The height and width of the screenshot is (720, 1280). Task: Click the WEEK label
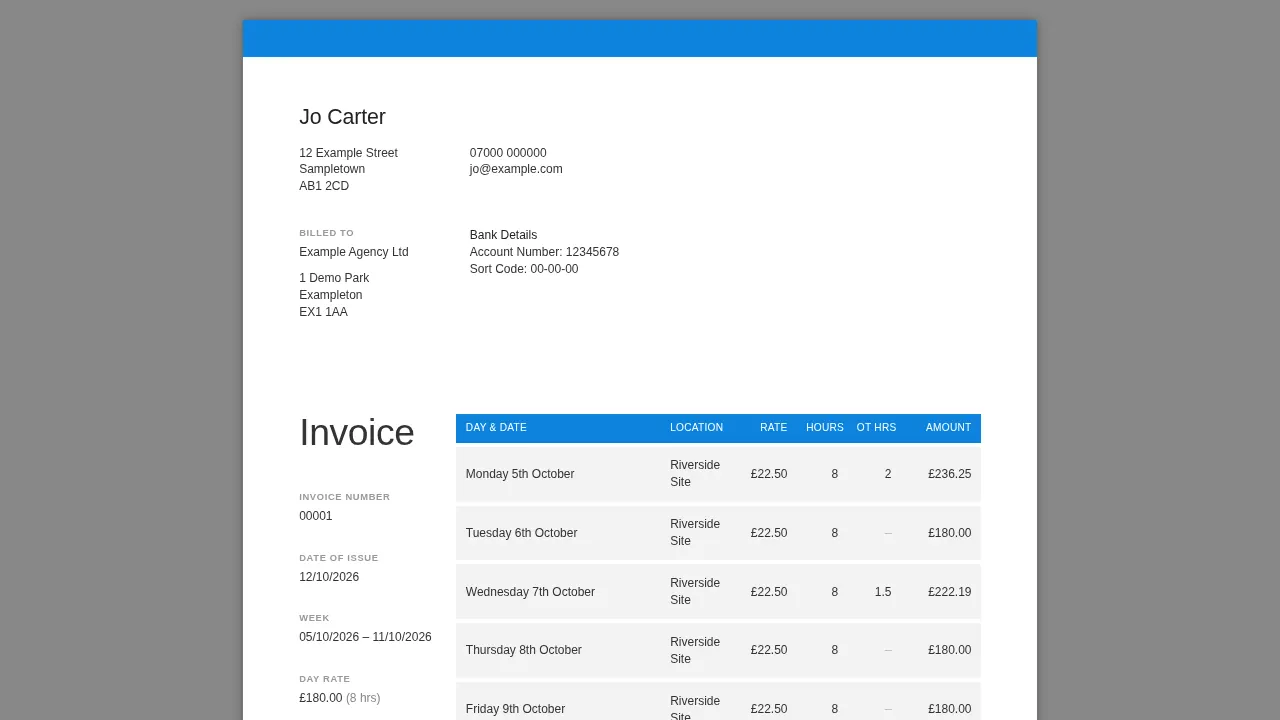point(314,618)
